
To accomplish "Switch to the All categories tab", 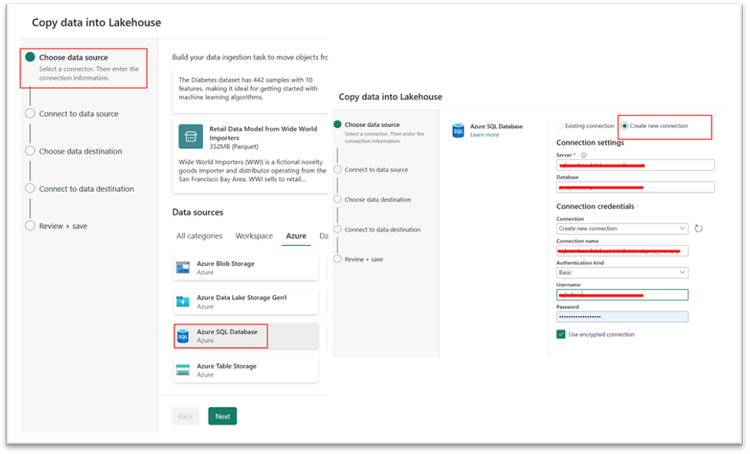I will click(x=199, y=236).
